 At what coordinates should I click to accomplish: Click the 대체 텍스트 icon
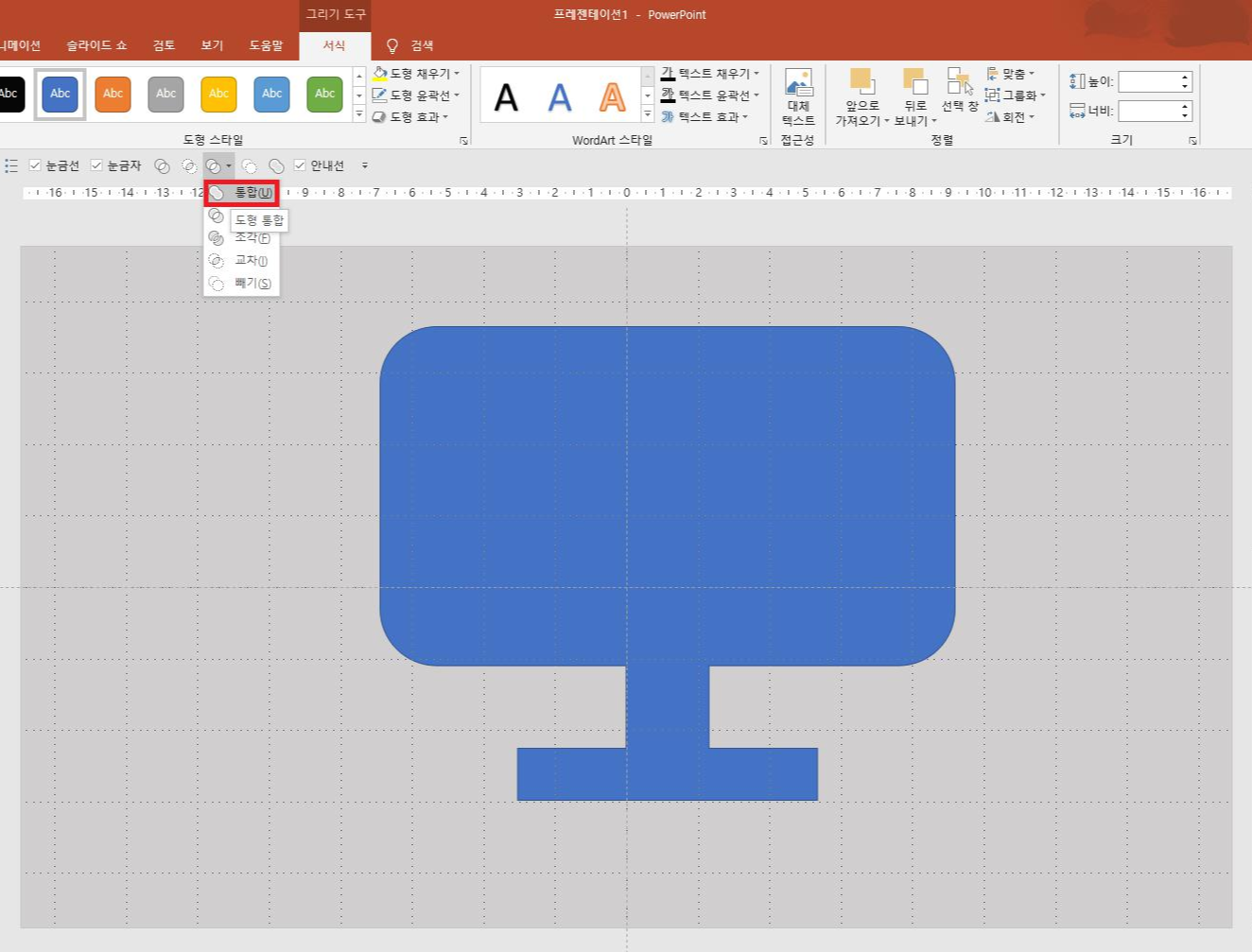tap(798, 83)
